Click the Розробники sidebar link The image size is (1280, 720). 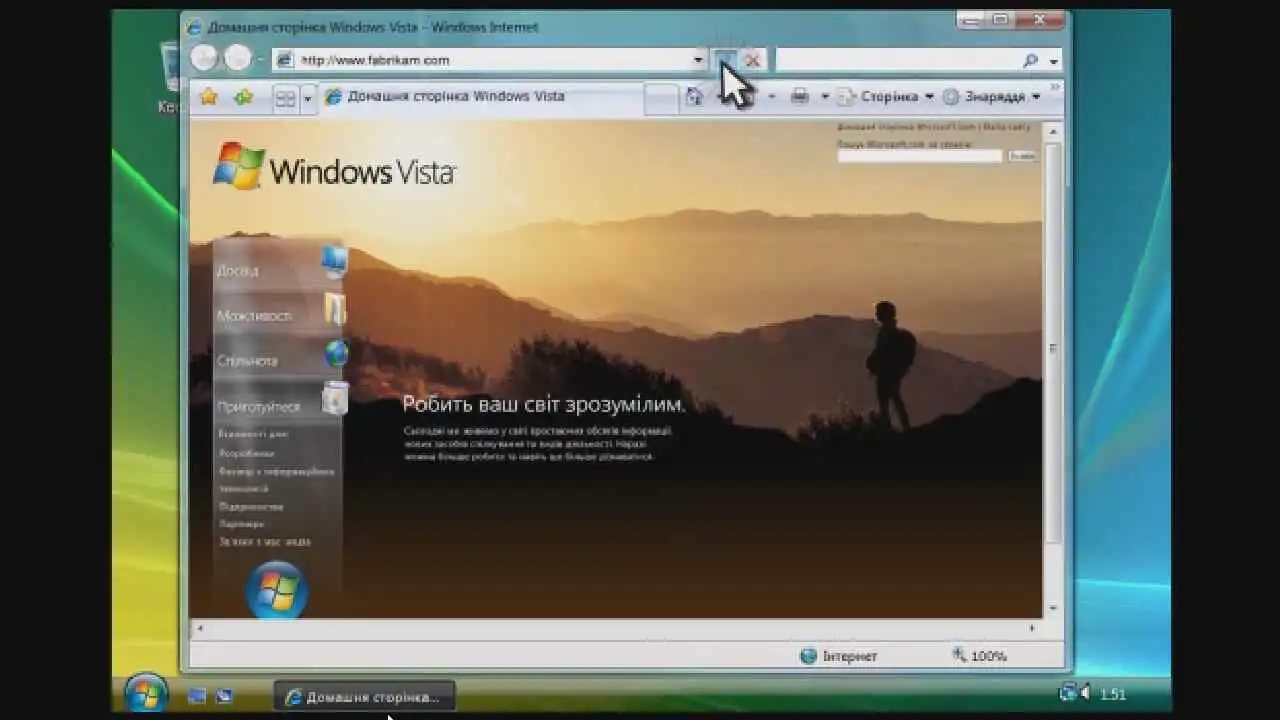click(x=246, y=453)
